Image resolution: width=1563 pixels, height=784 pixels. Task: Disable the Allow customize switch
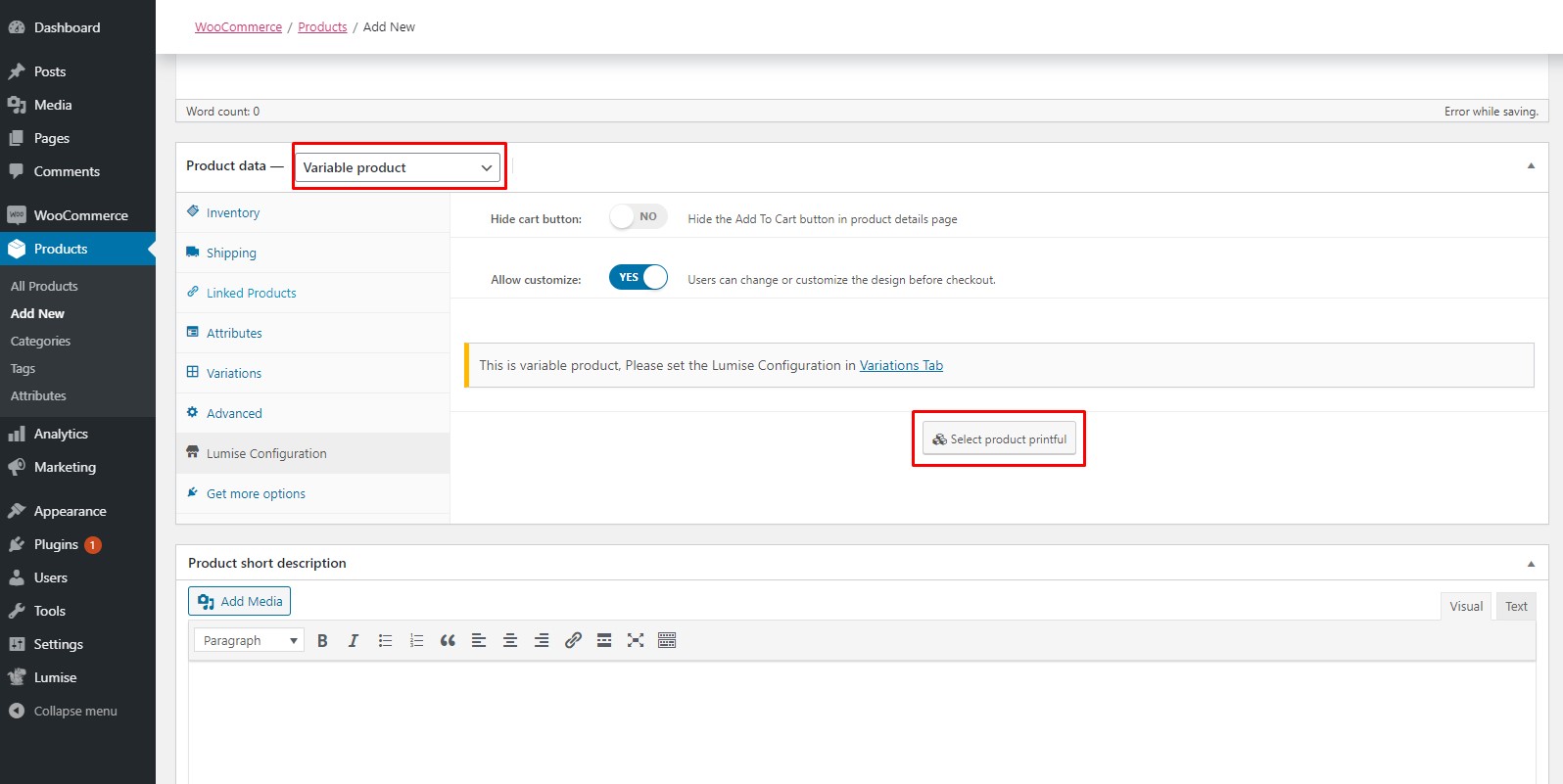638,278
